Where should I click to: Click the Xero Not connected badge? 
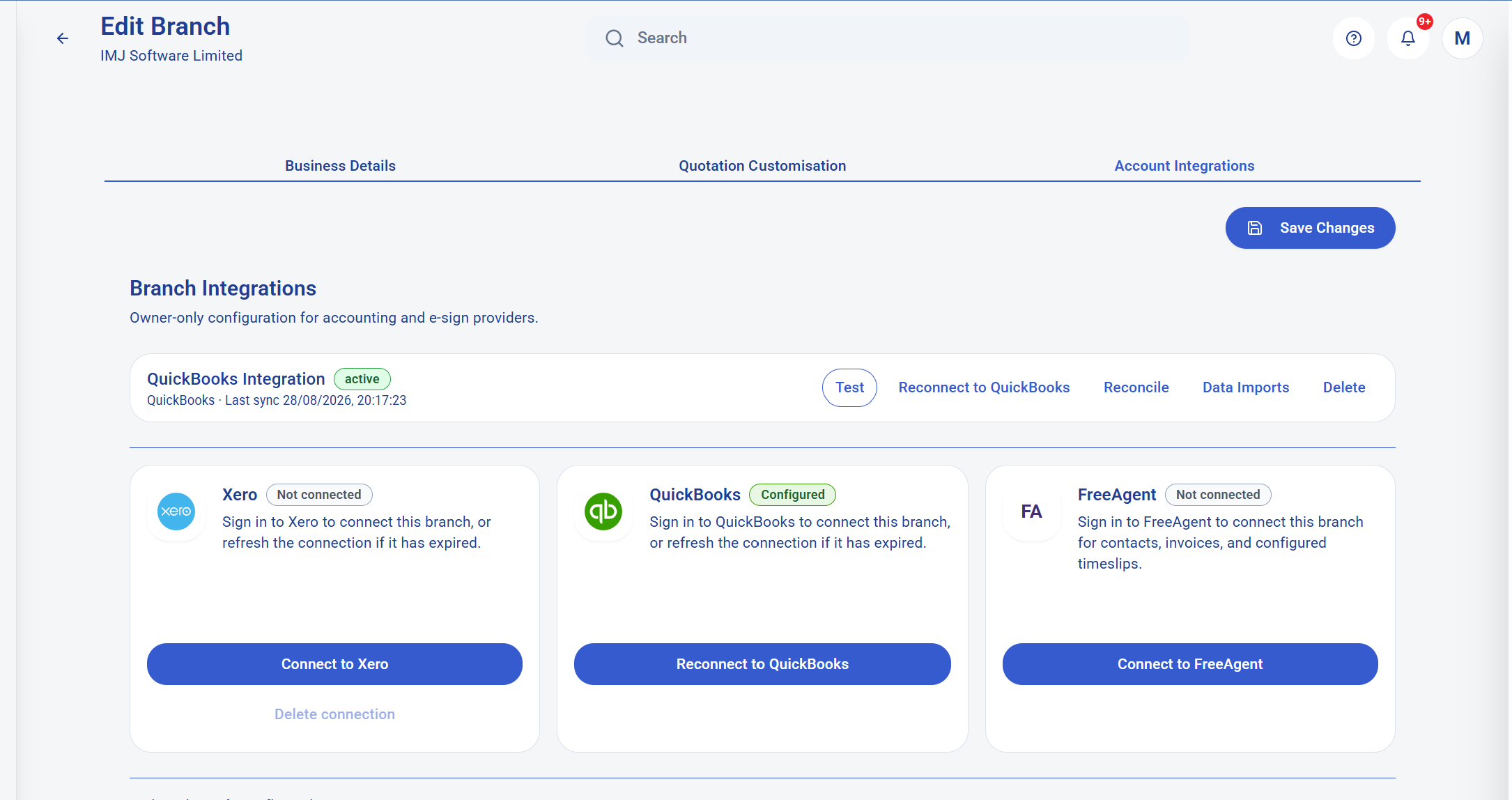point(319,495)
